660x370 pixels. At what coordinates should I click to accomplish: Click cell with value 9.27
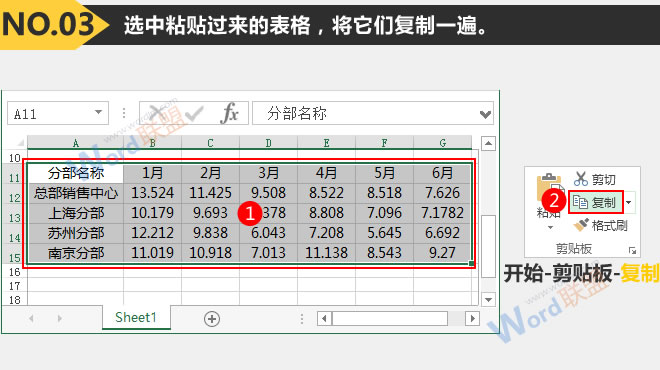click(x=442, y=253)
